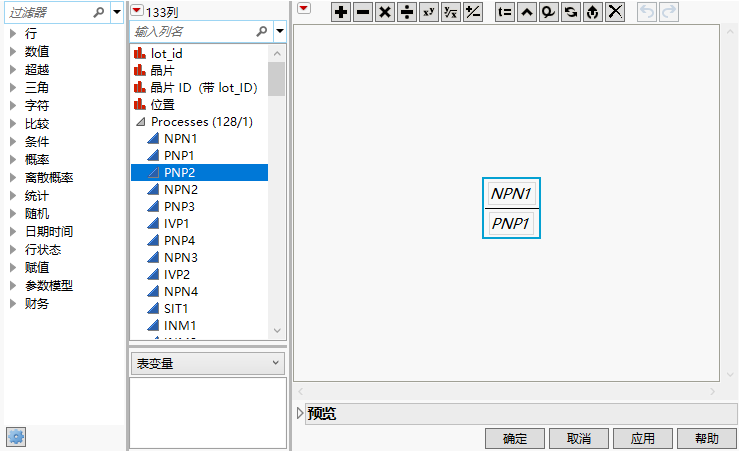Select the PNP2 column in the list

point(199,172)
